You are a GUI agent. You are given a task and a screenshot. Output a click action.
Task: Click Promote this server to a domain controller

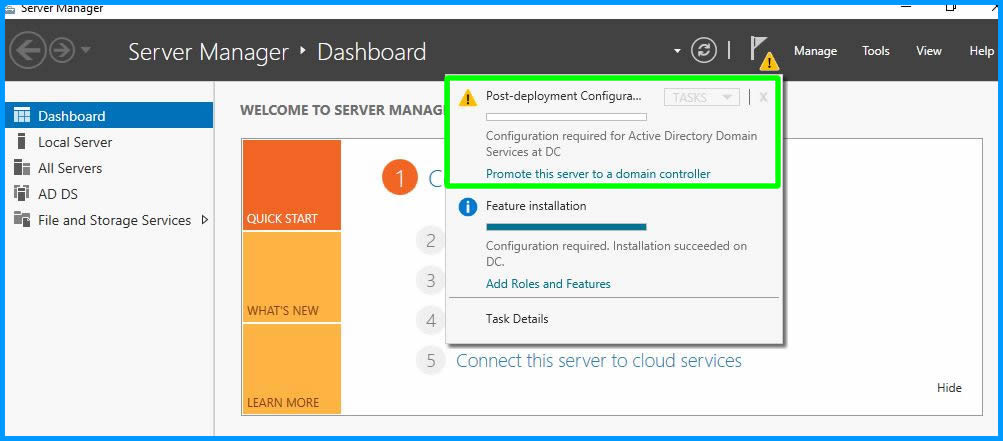tap(598, 174)
